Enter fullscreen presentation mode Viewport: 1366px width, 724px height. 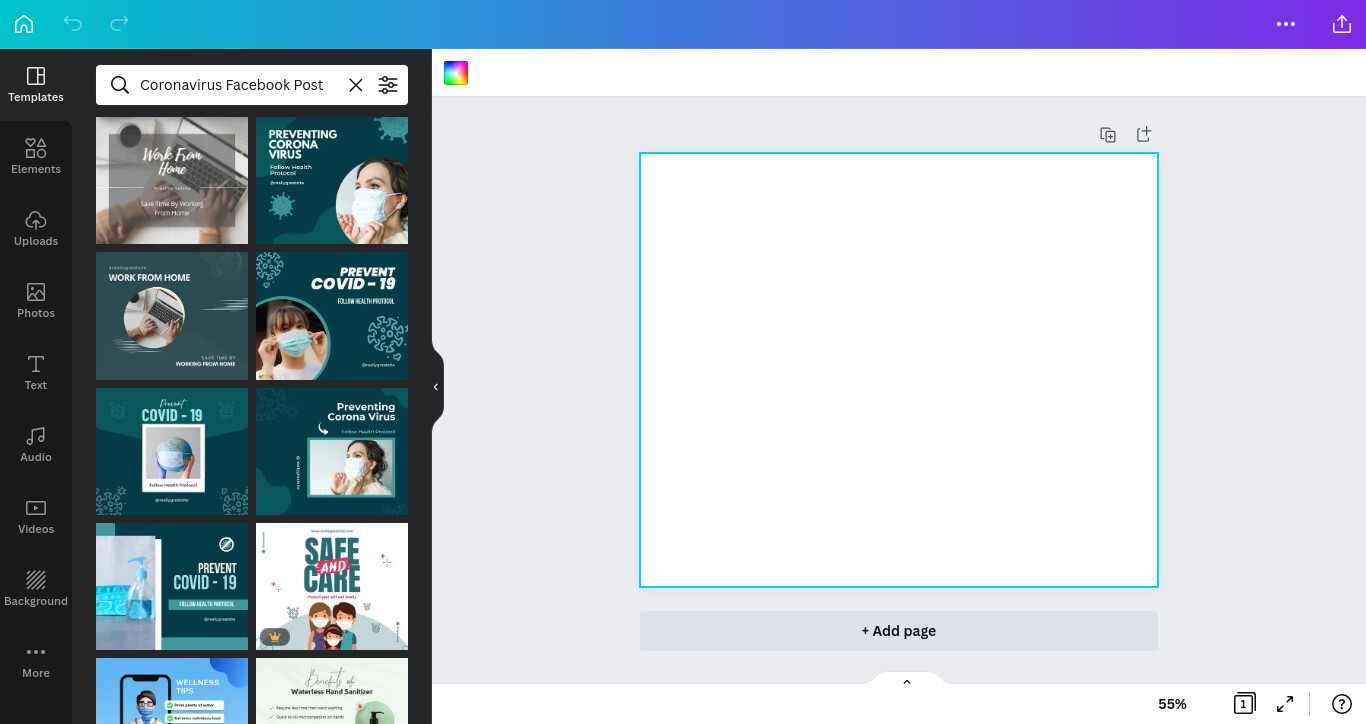pyautogui.click(x=1285, y=704)
